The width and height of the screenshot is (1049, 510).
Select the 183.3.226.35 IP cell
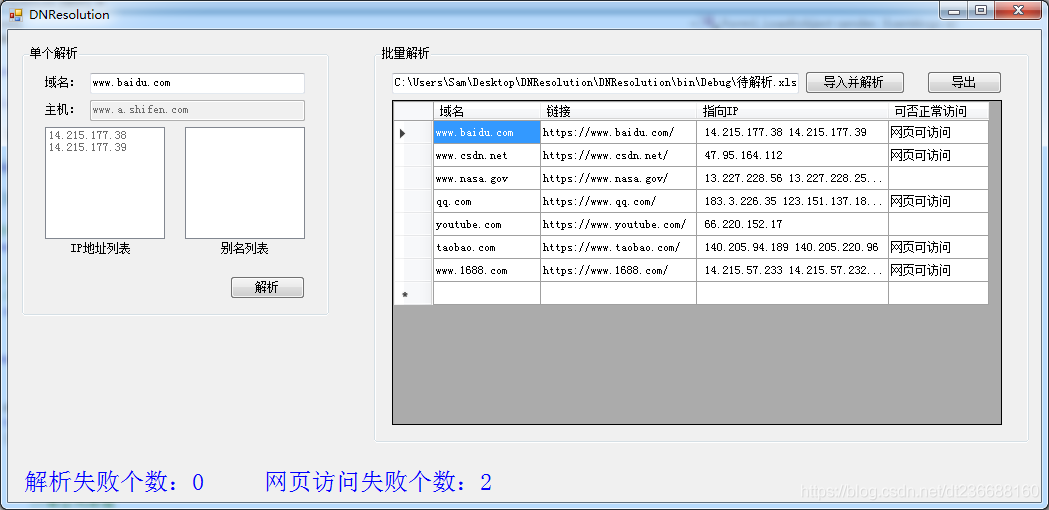tap(792, 201)
